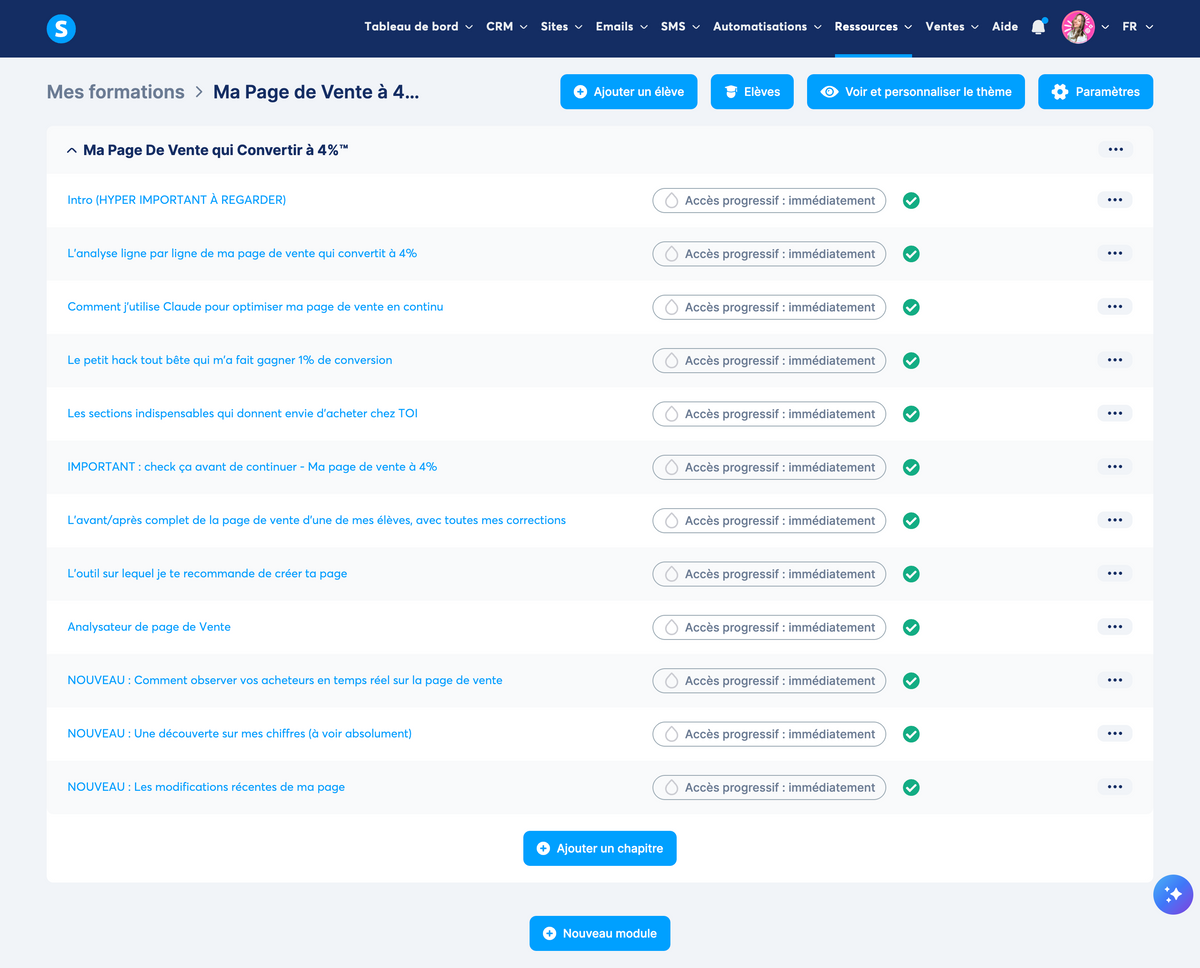Open three-dots menu for L'outil recommandé row

[1115, 574]
